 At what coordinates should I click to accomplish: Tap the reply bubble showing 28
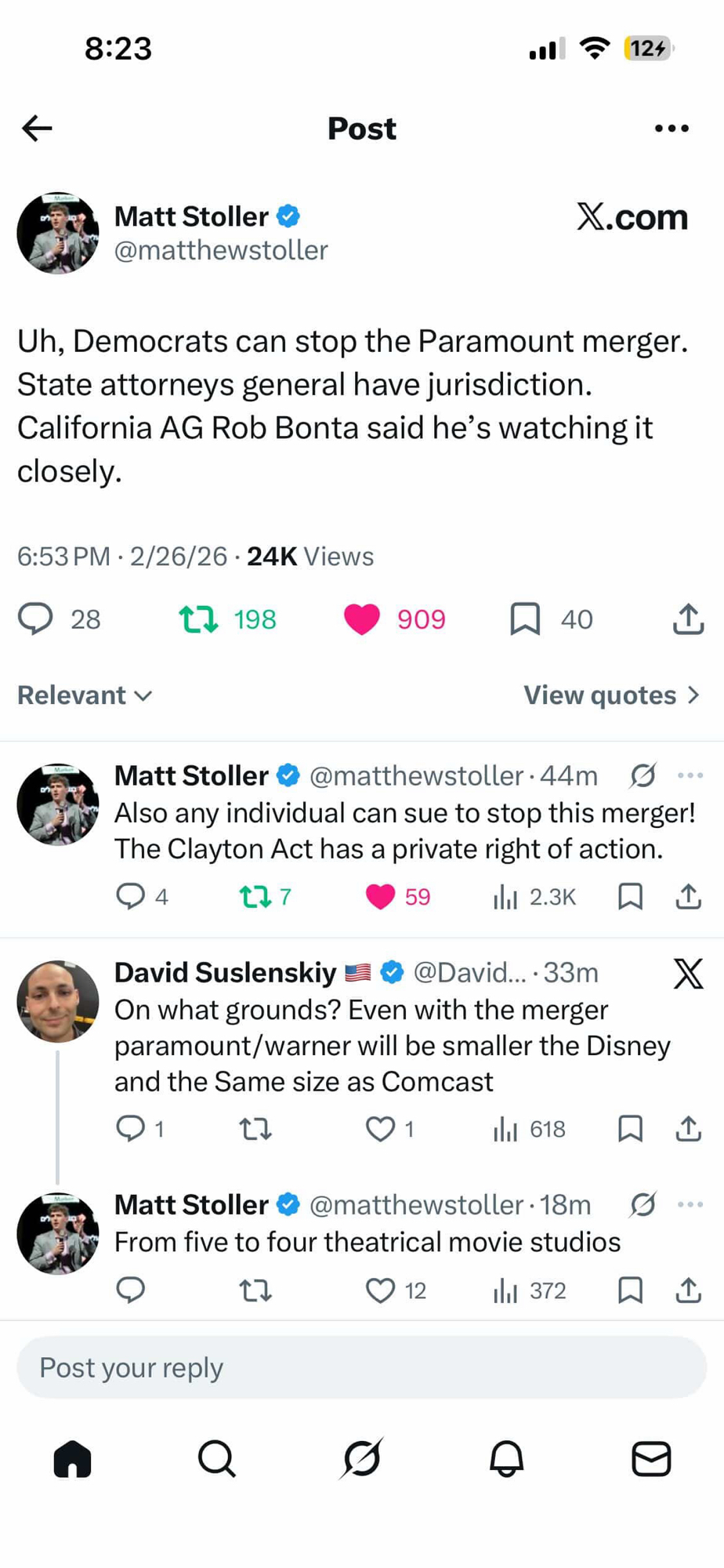(36, 619)
